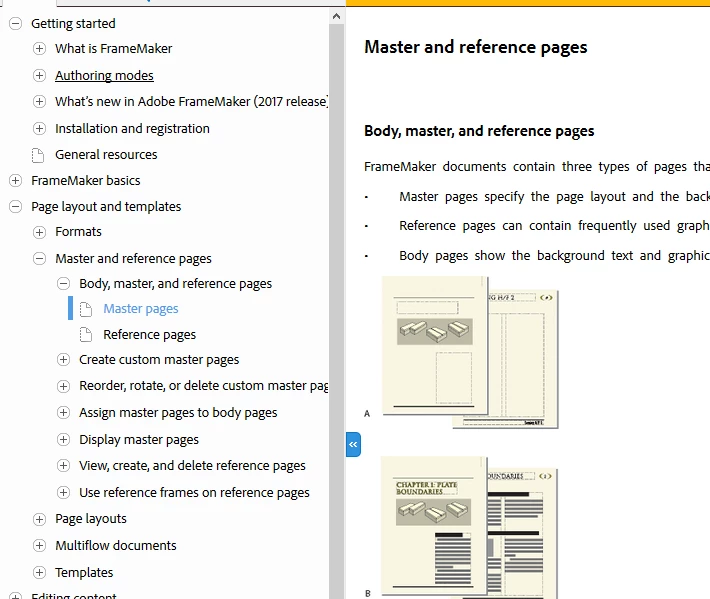The height and width of the screenshot is (599, 710).
Task: Click body pages illustration labeled B
Action: point(469,528)
